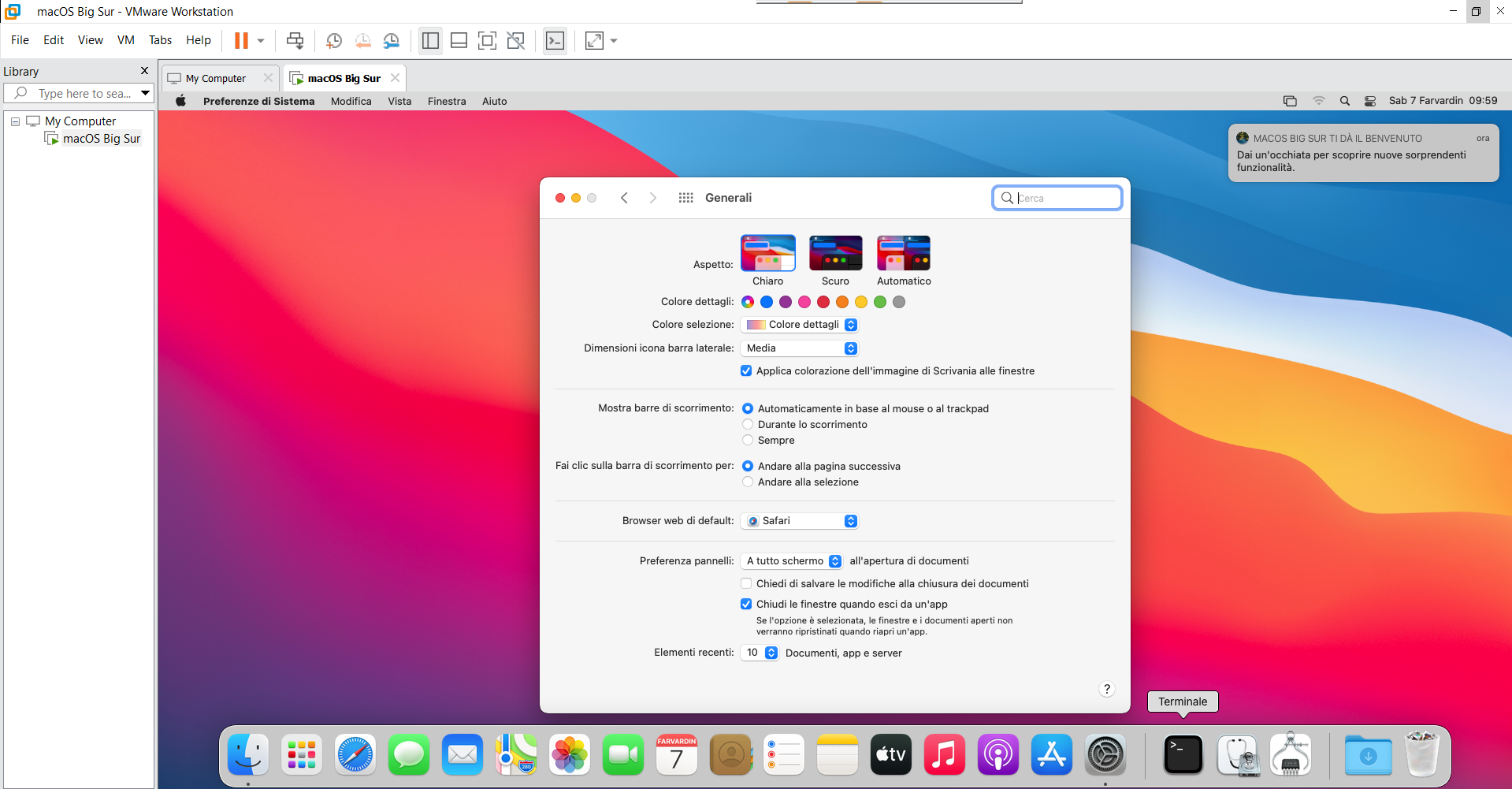The height and width of the screenshot is (789, 1512).
Task: Click the Wi-Fi status icon
Action: coord(1318,101)
